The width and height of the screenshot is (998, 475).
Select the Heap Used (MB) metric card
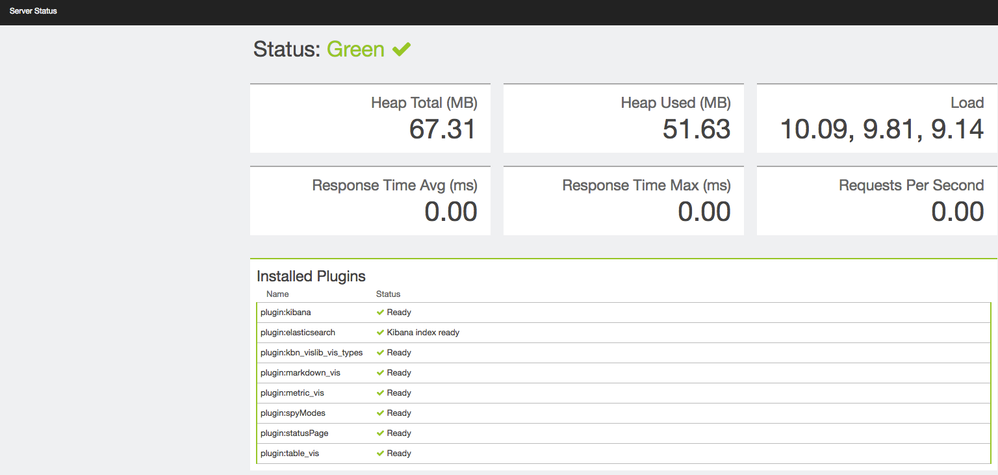623,118
